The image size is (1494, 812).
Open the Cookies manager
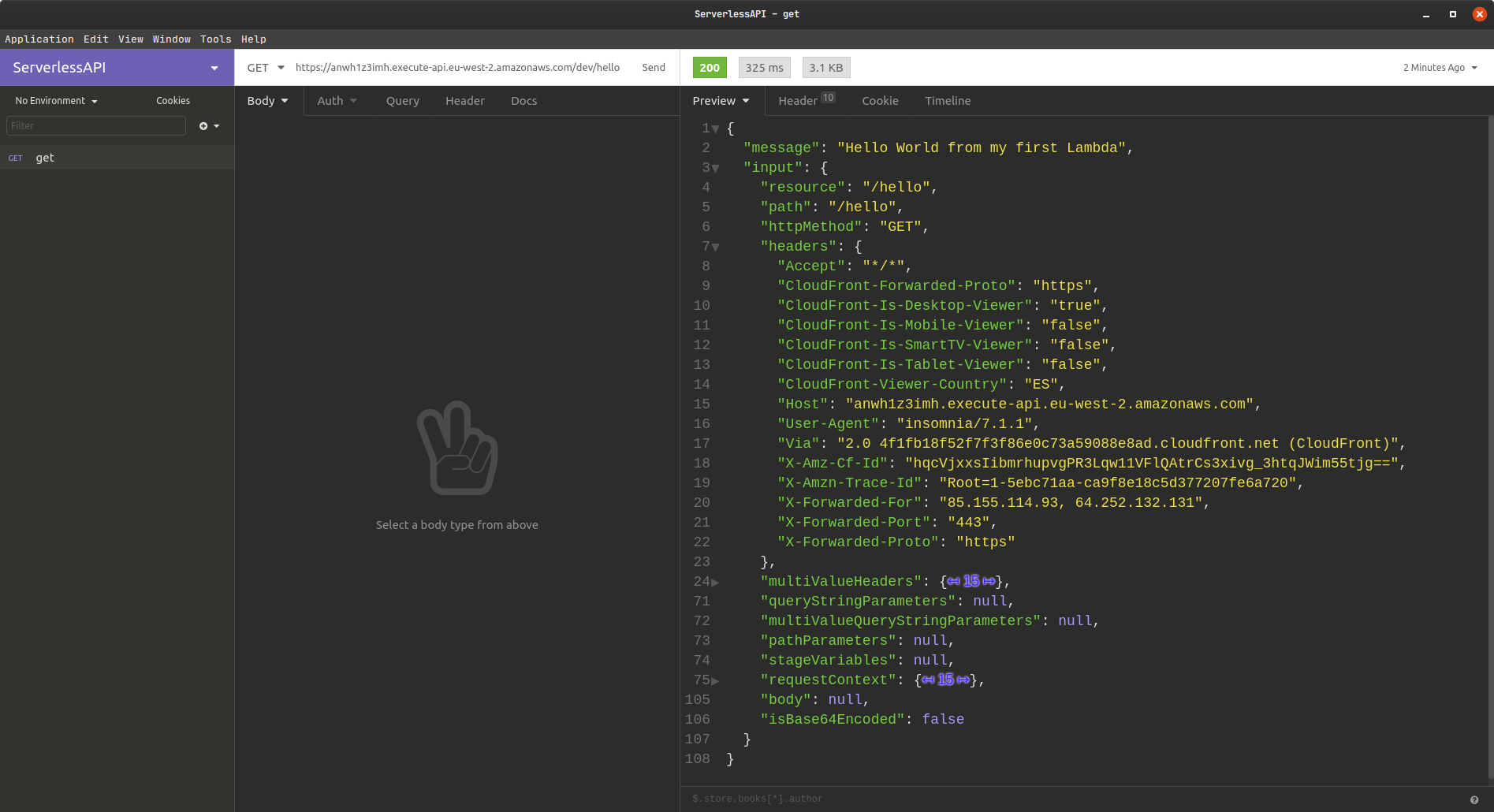(173, 101)
